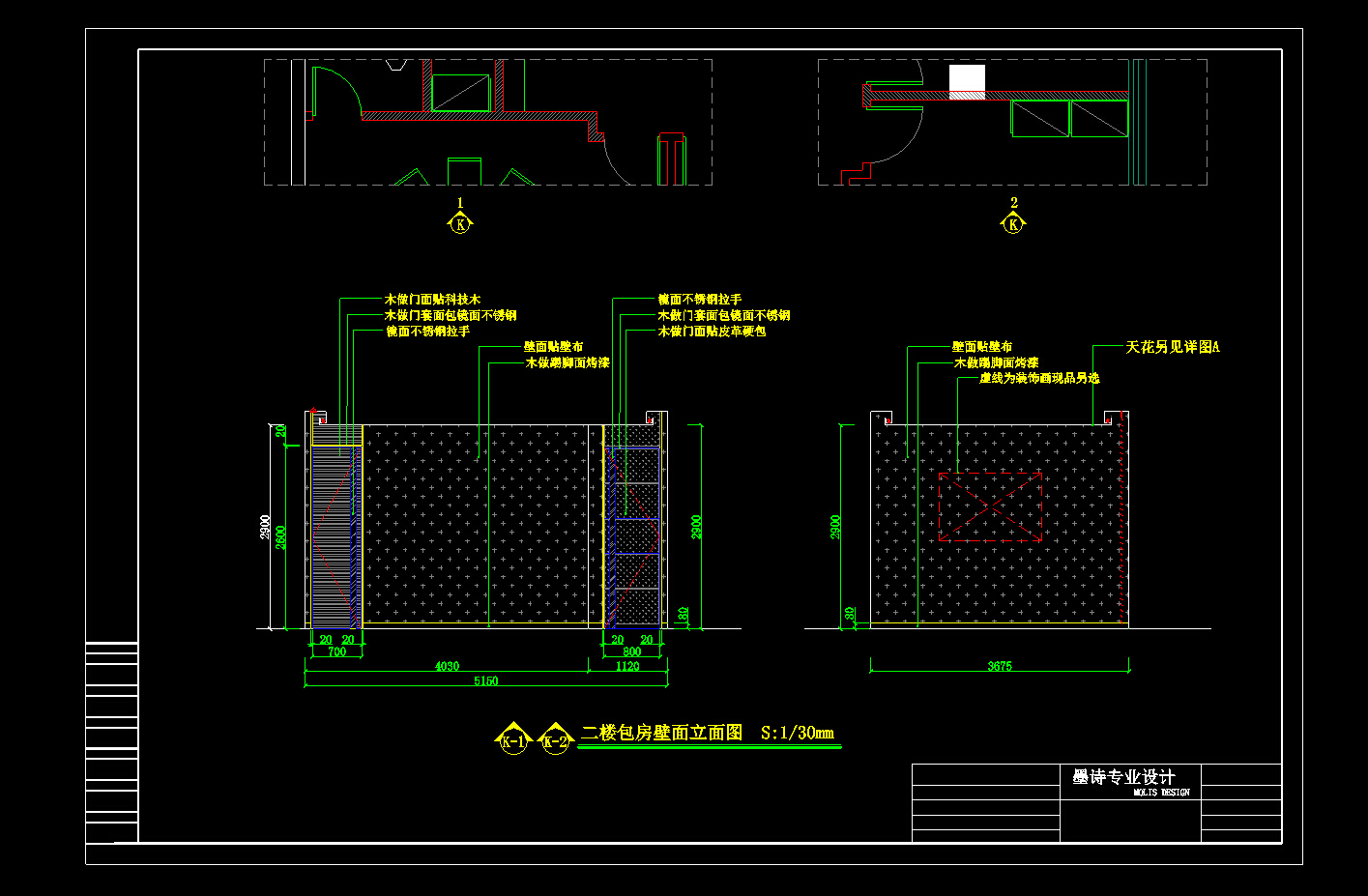Select the title text 二楼包房壁面立面图
This screenshot has height=896, width=1368.
[x=661, y=733]
